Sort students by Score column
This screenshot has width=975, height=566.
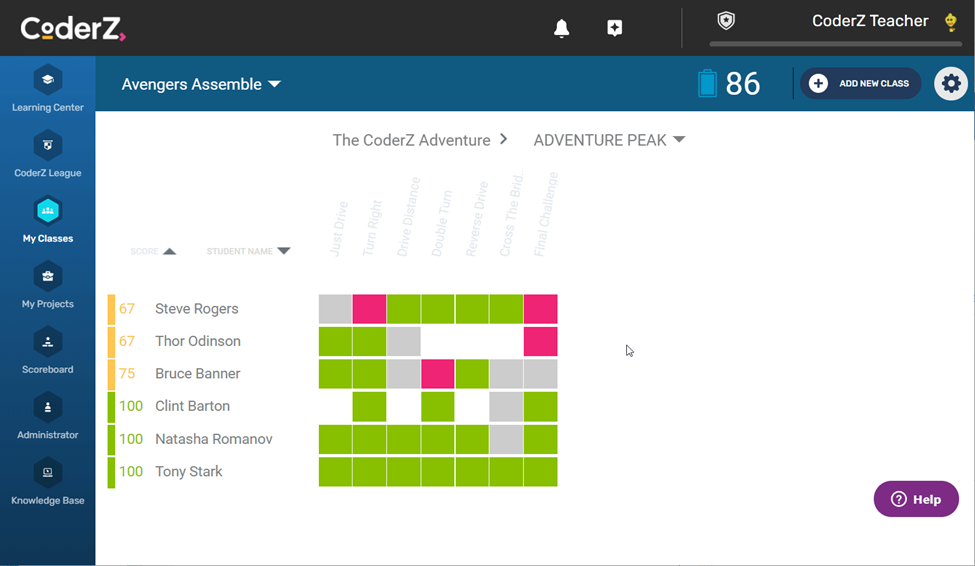click(x=169, y=251)
